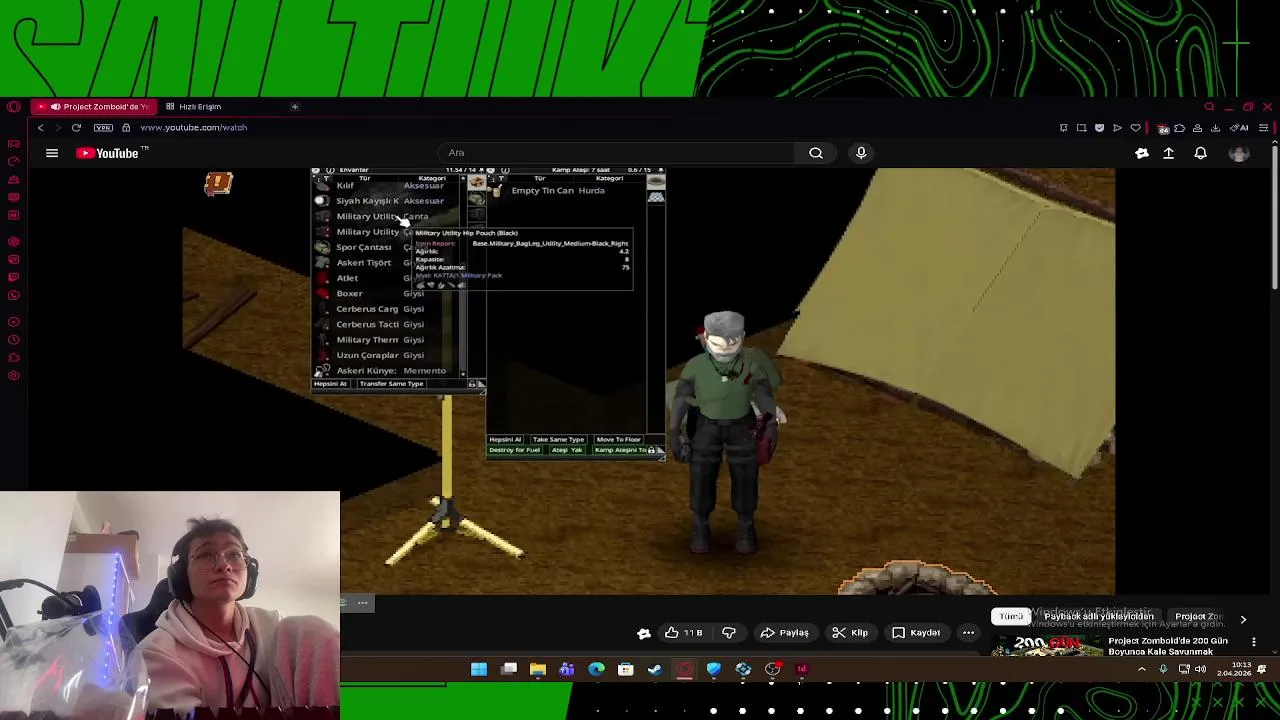The image size is (1280, 720).
Task: Select Paybaok adlı yükleyiciden chip
Action: tap(1098, 617)
